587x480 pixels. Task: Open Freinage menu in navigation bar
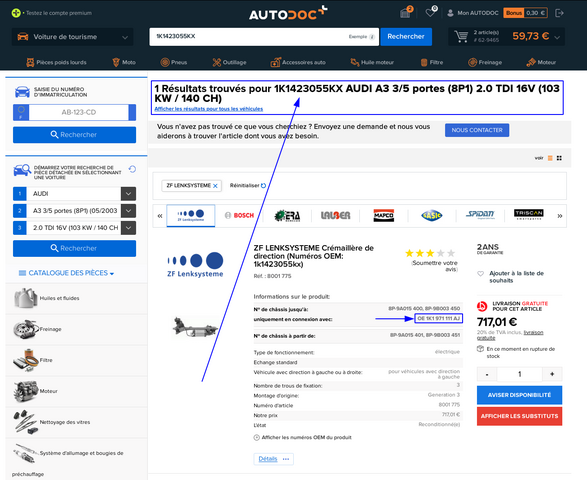click(x=485, y=62)
